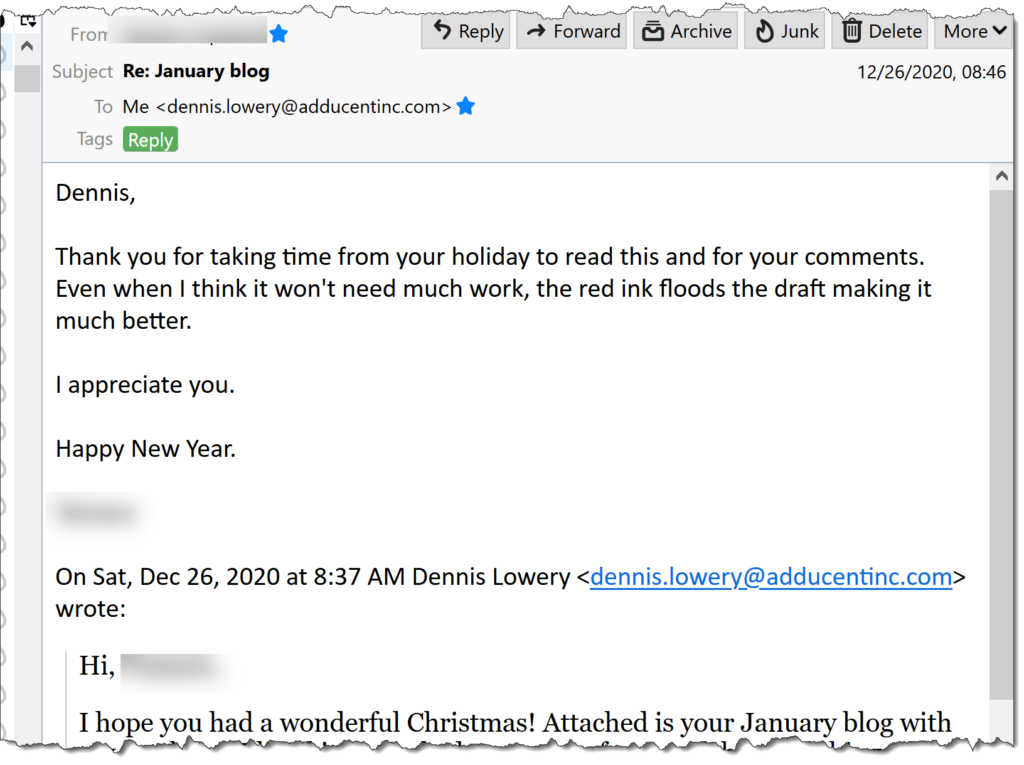Open the More actions dropdown

pyautogui.click(x=974, y=31)
